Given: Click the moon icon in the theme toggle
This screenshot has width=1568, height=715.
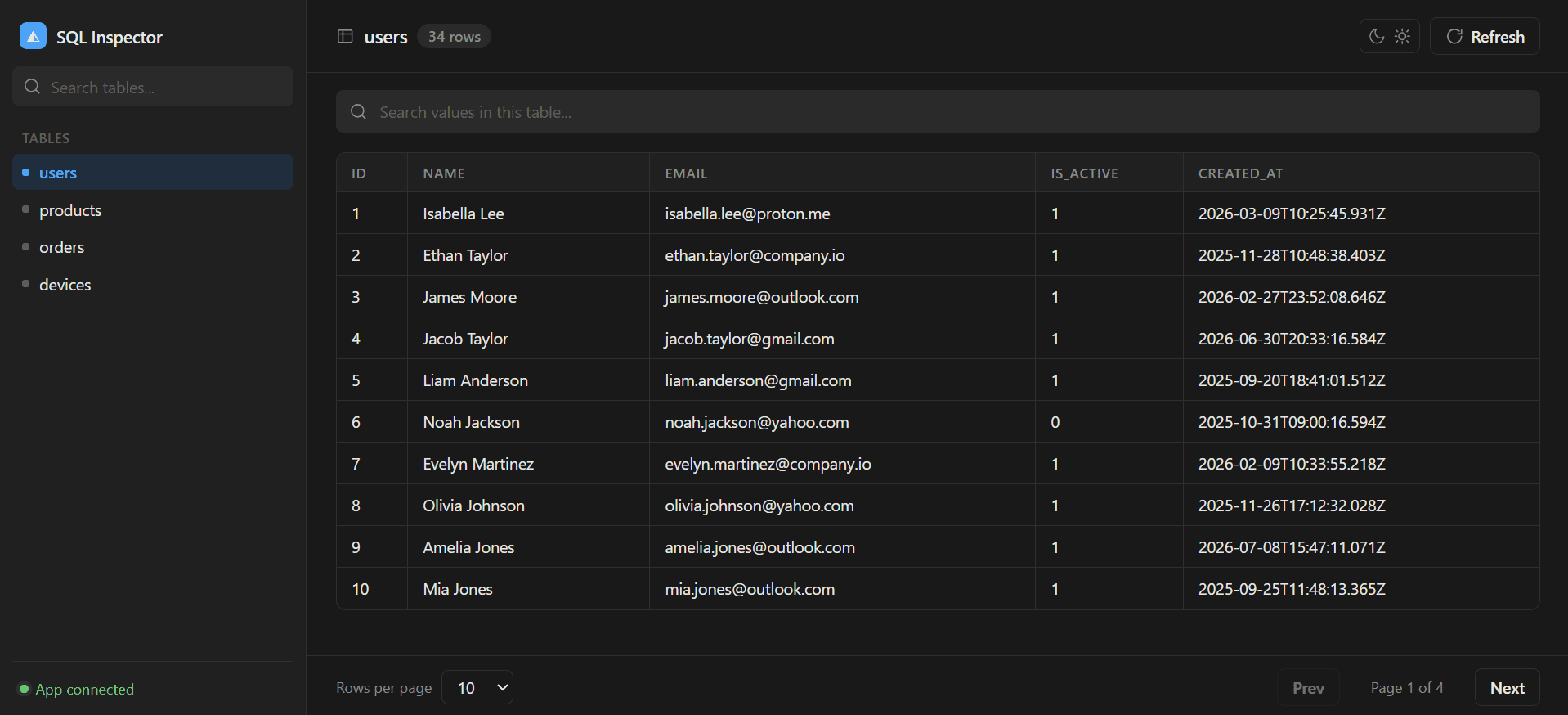Looking at the screenshot, I should click(1377, 36).
